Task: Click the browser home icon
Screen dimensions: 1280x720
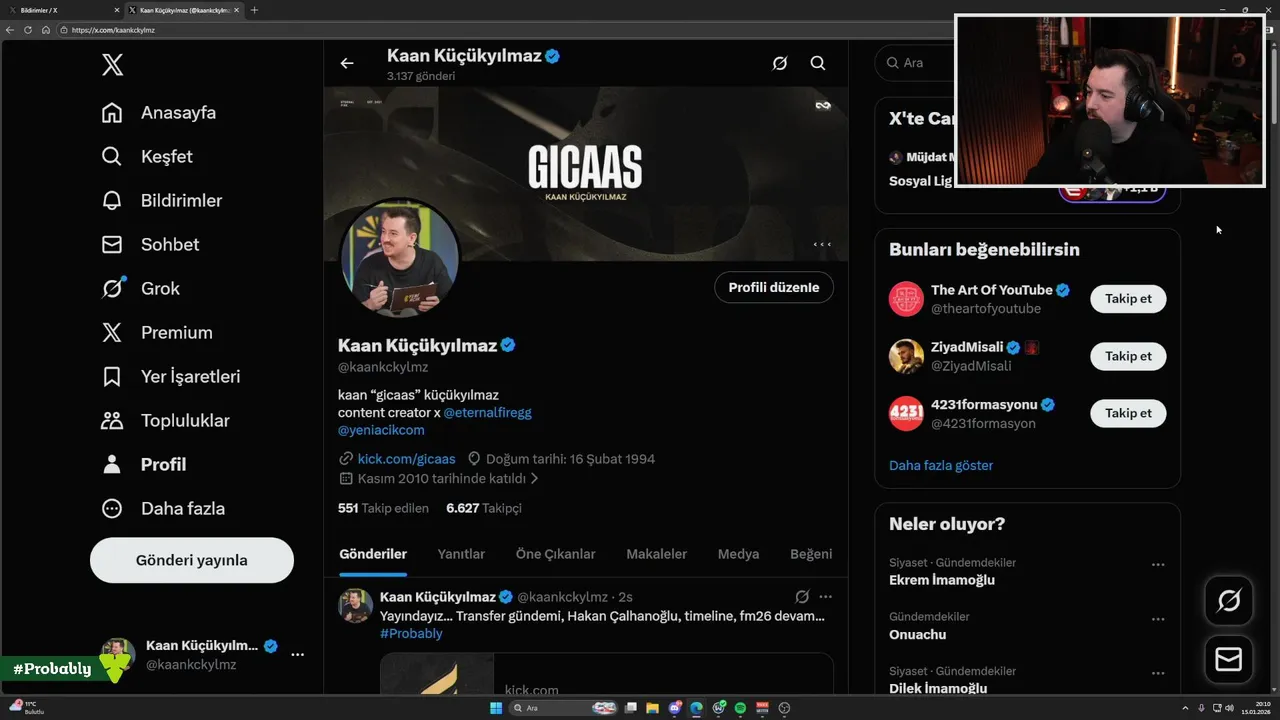Action: coord(46,30)
